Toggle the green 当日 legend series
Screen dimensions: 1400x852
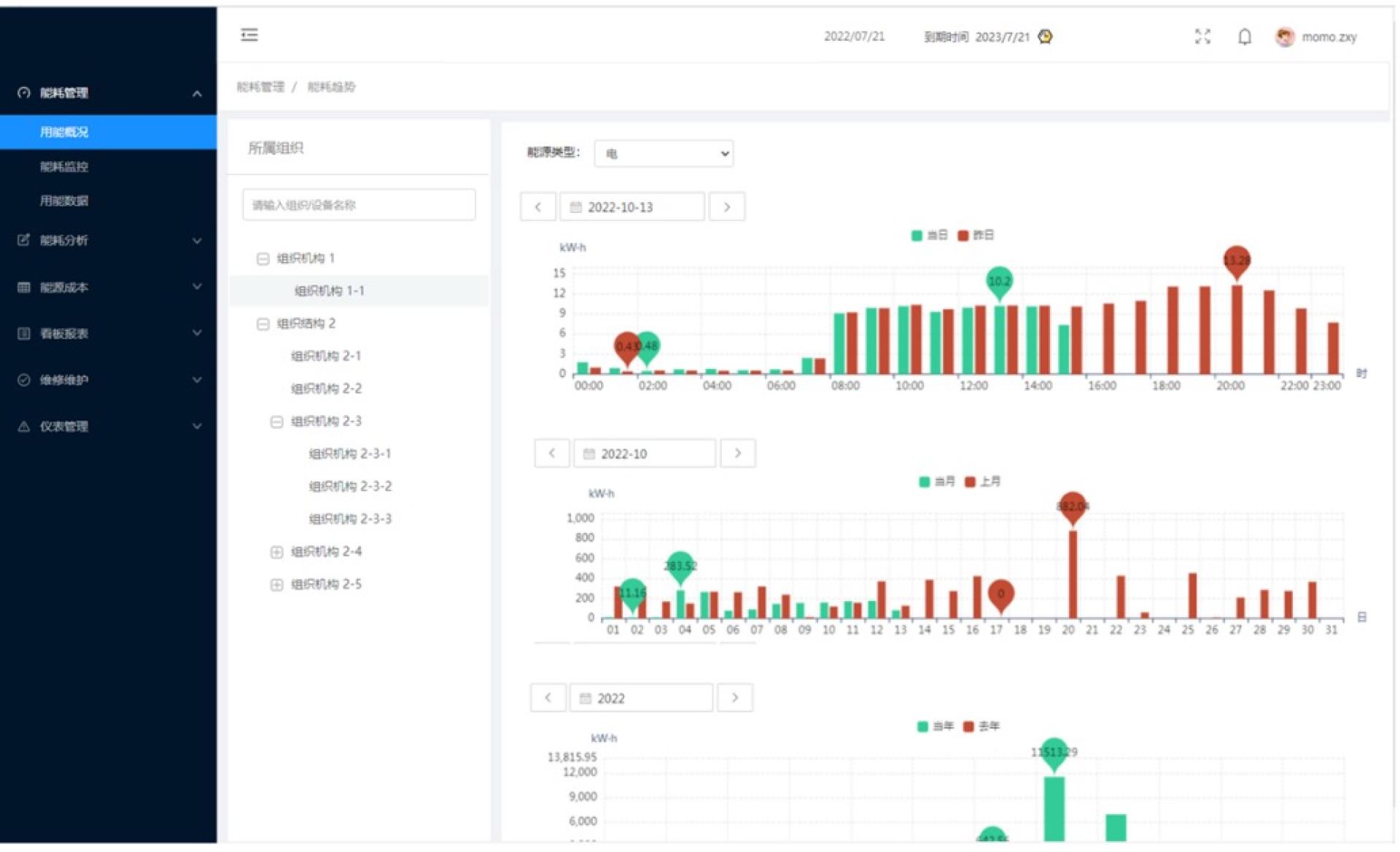click(929, 235)
